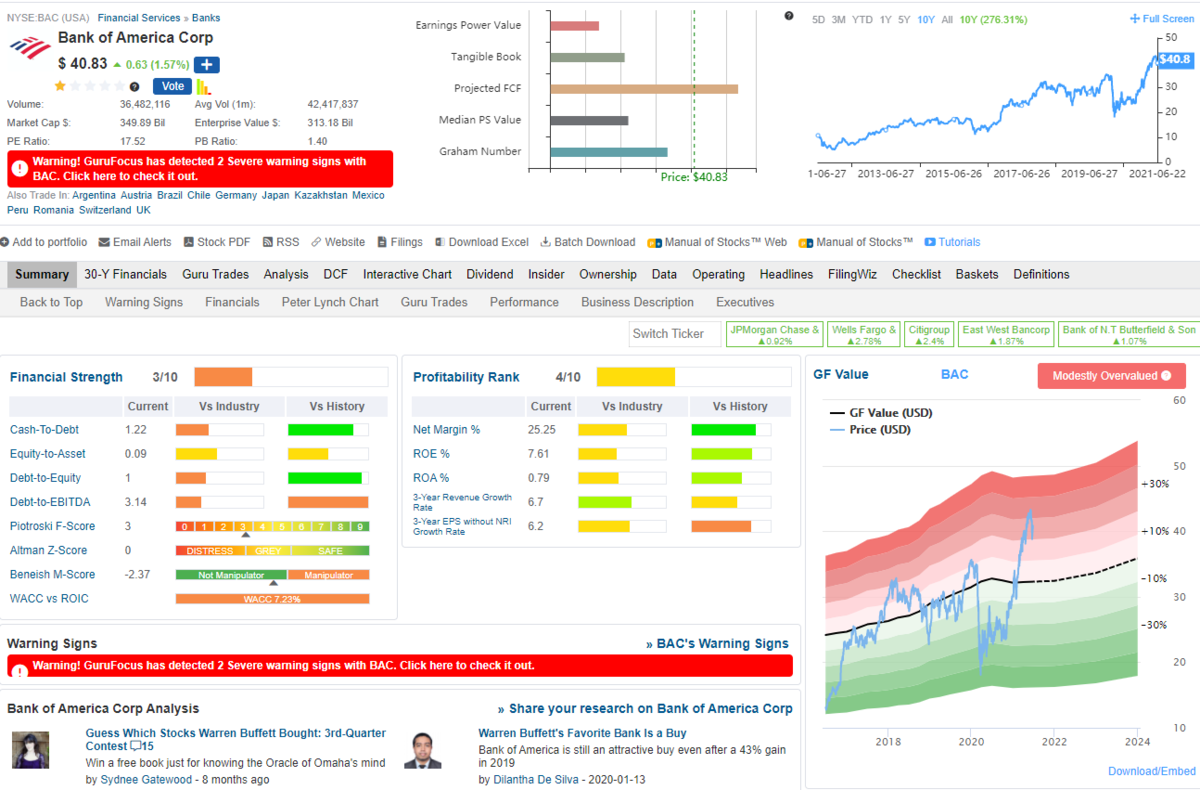Open the 30-Y Financials tab
This screenshot has width=1200, height=790.
tap(125, 274)
